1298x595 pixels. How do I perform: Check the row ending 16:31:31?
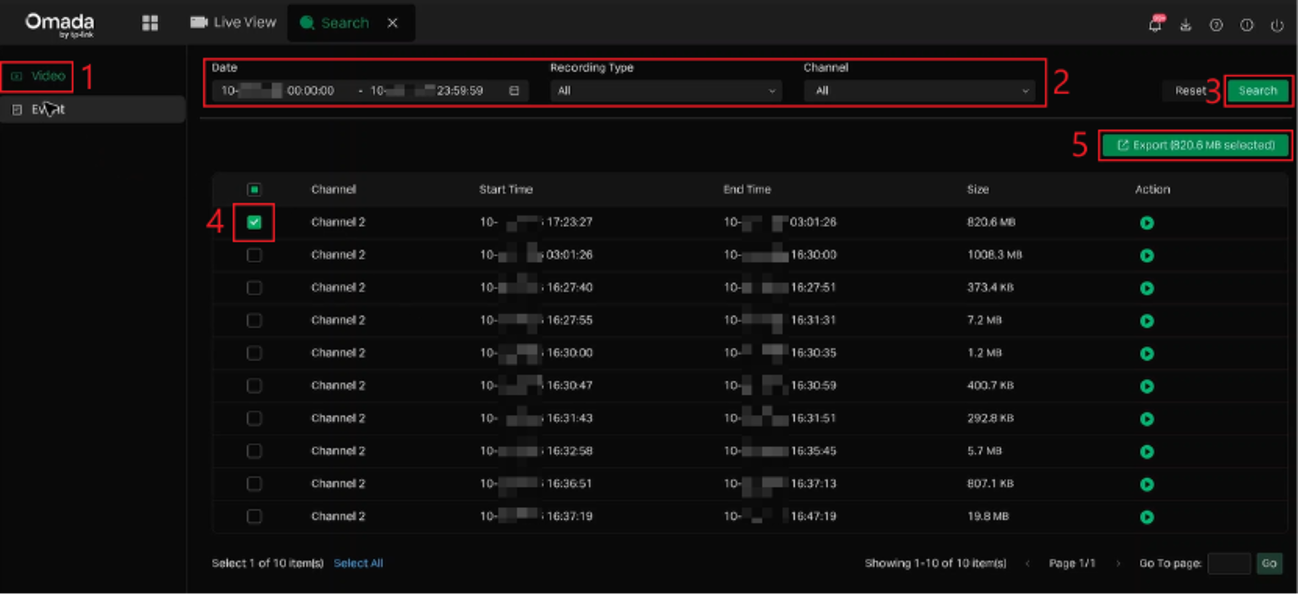pos(254,320)
